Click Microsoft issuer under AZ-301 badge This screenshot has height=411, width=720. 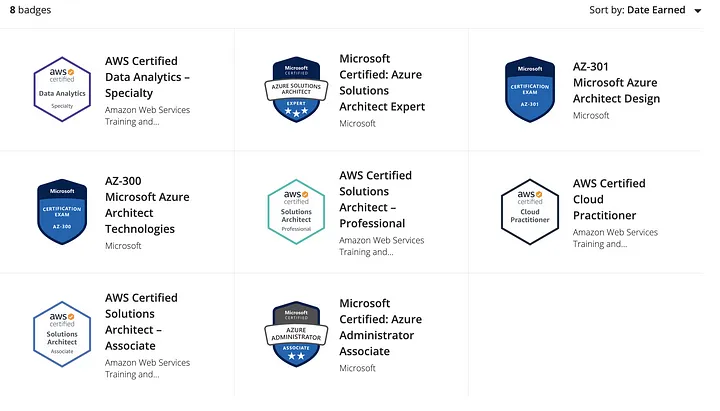click(591, 116)
